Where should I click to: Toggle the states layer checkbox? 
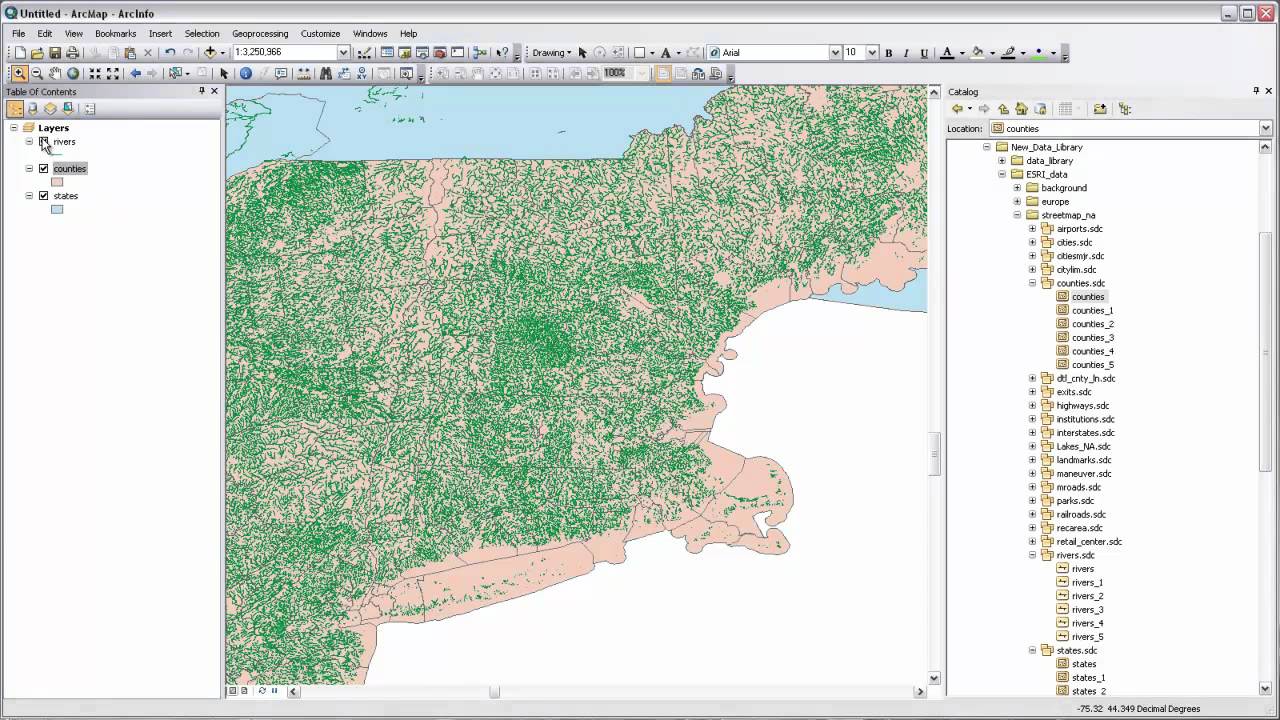[x=43, y=196]
